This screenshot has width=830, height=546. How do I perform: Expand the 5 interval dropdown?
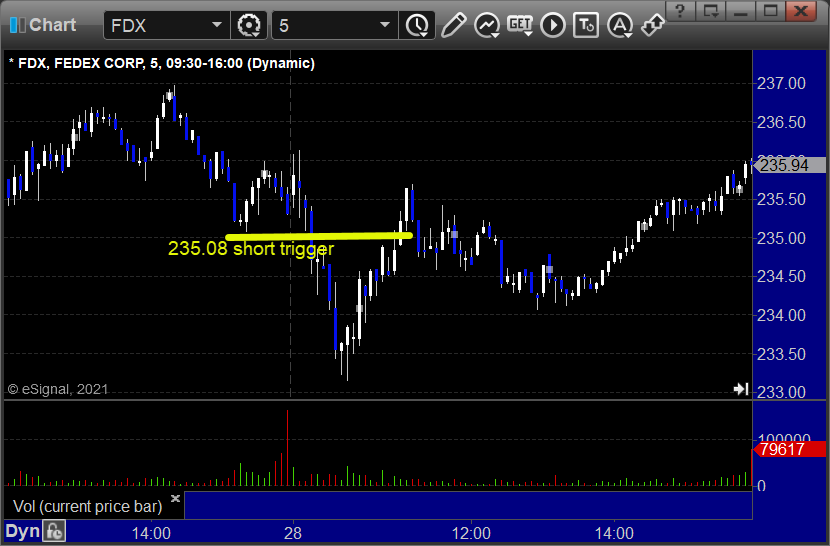coord(385,25)
